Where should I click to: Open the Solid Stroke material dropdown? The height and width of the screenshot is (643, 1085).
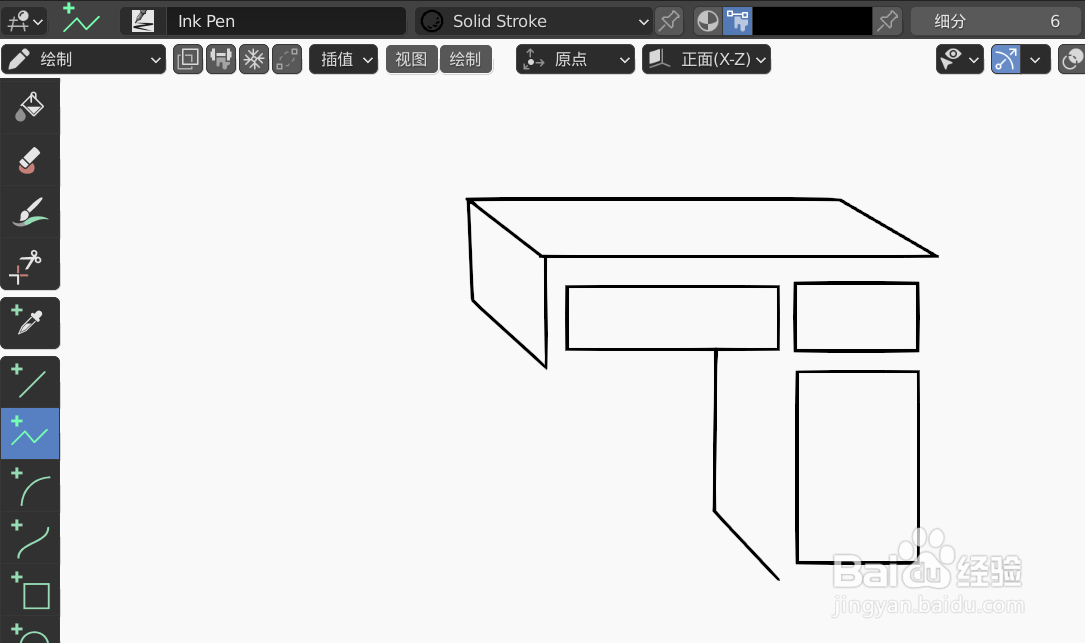[534, 21]
